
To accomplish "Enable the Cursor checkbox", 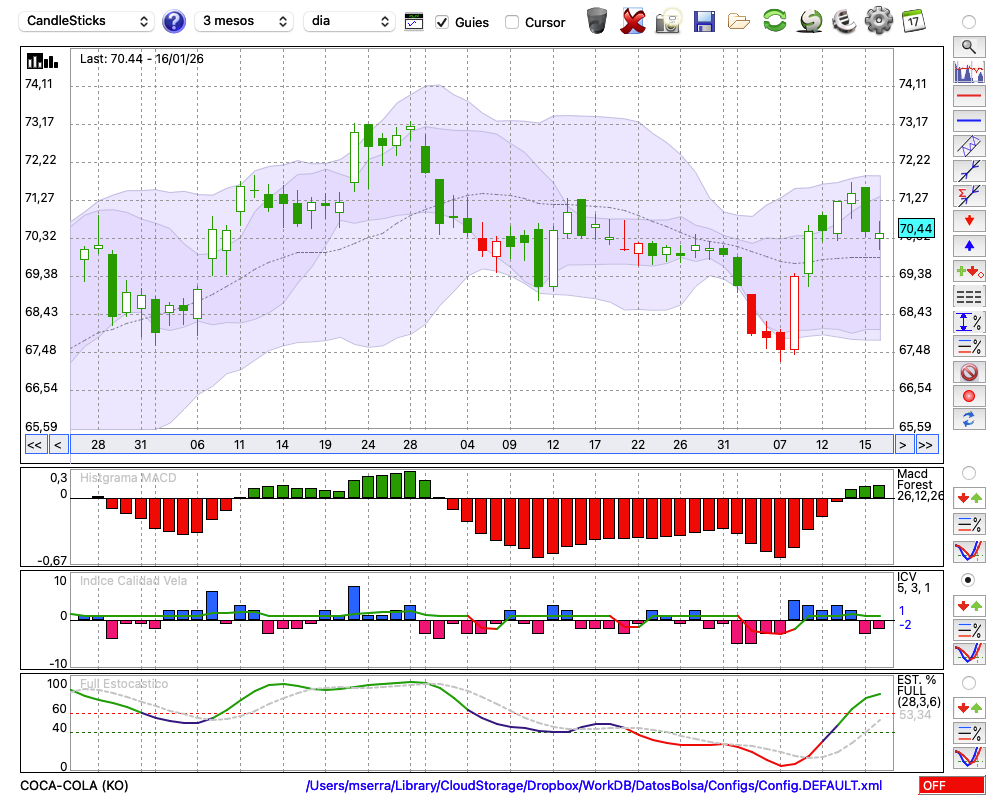I will [x=512, y=22].
